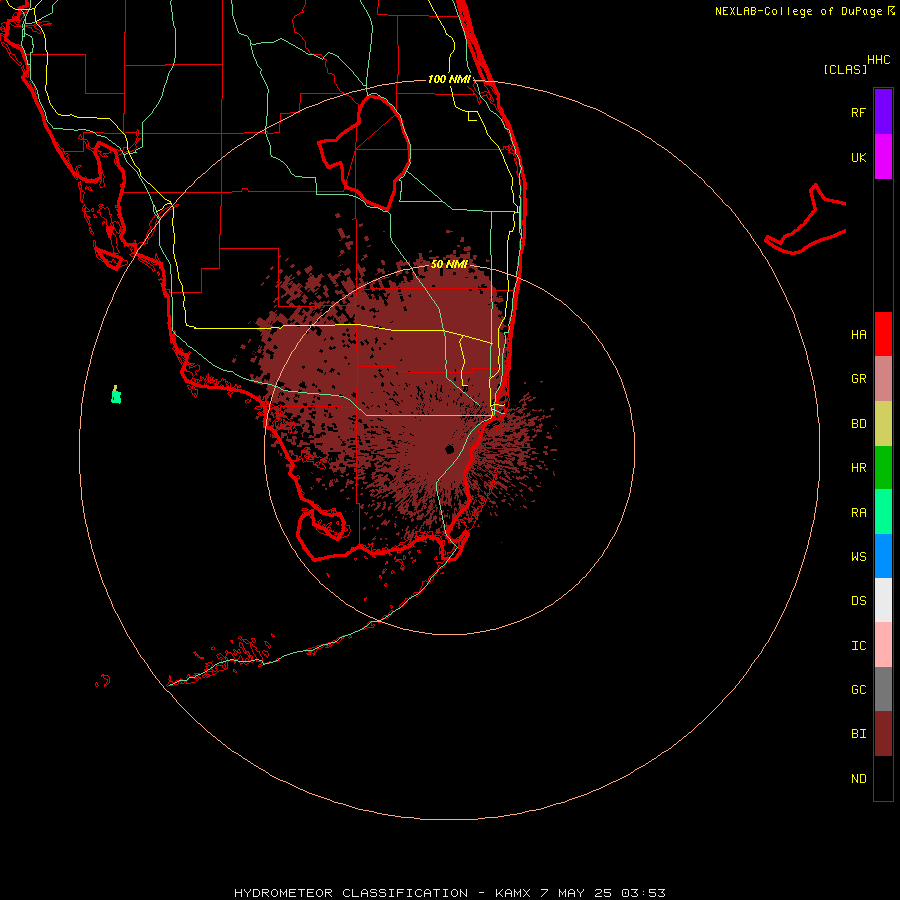This screenshot has height=900, width=900.
Task: Click the WS blue legend swatch
Action: 883,556
